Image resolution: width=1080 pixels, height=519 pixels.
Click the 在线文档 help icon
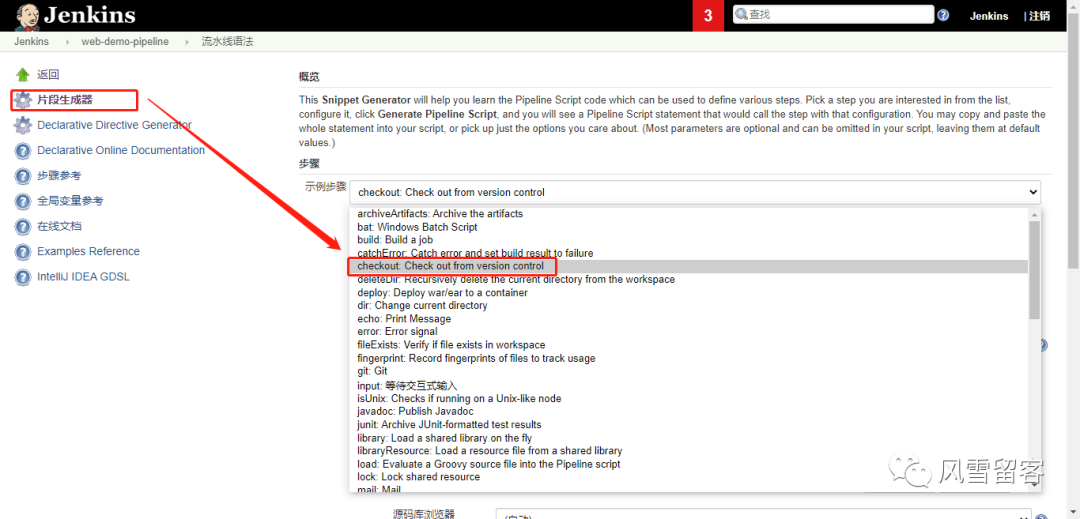click(23, 226)
